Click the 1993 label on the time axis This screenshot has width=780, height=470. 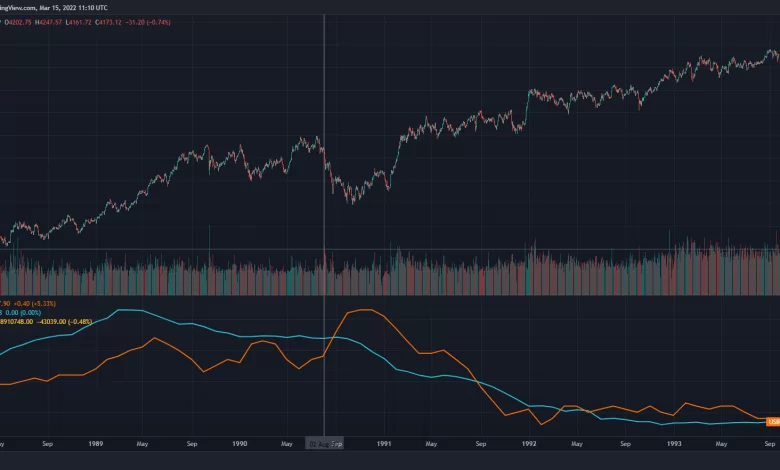[674, 442]
